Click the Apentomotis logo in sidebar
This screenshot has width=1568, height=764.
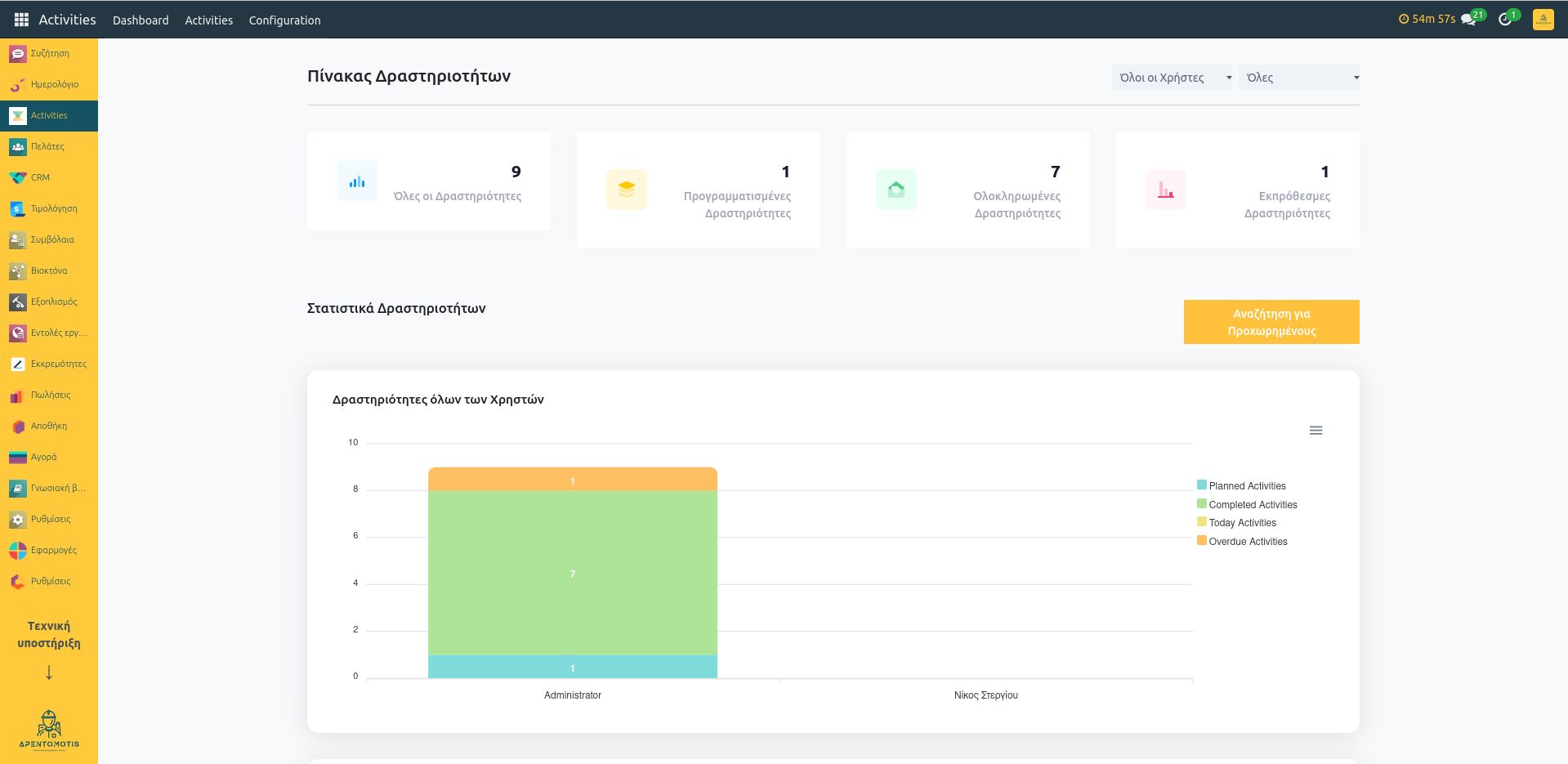click(x=49, y=730)
